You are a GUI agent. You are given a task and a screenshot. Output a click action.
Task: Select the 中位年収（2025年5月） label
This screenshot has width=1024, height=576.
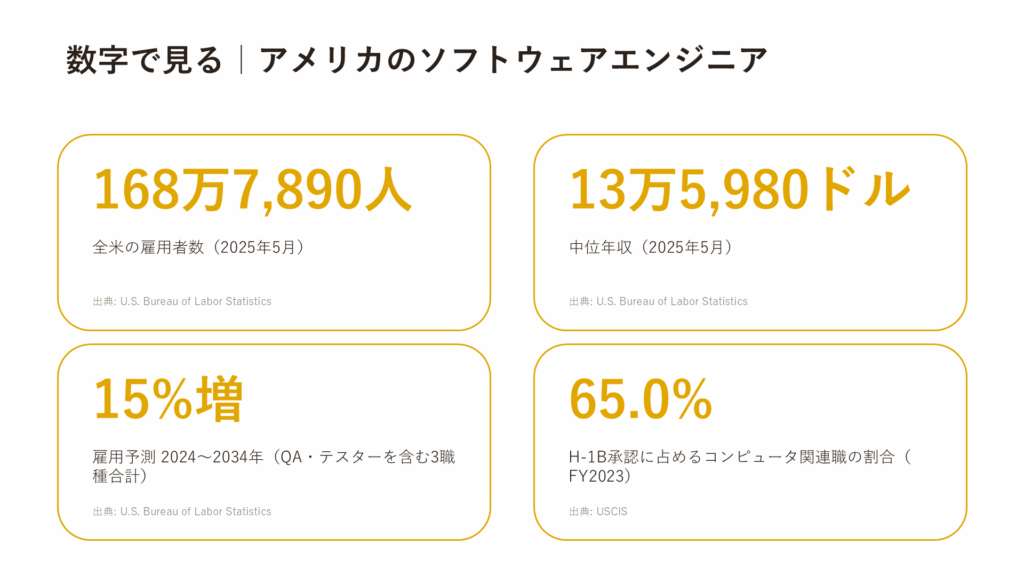(650, 248)
